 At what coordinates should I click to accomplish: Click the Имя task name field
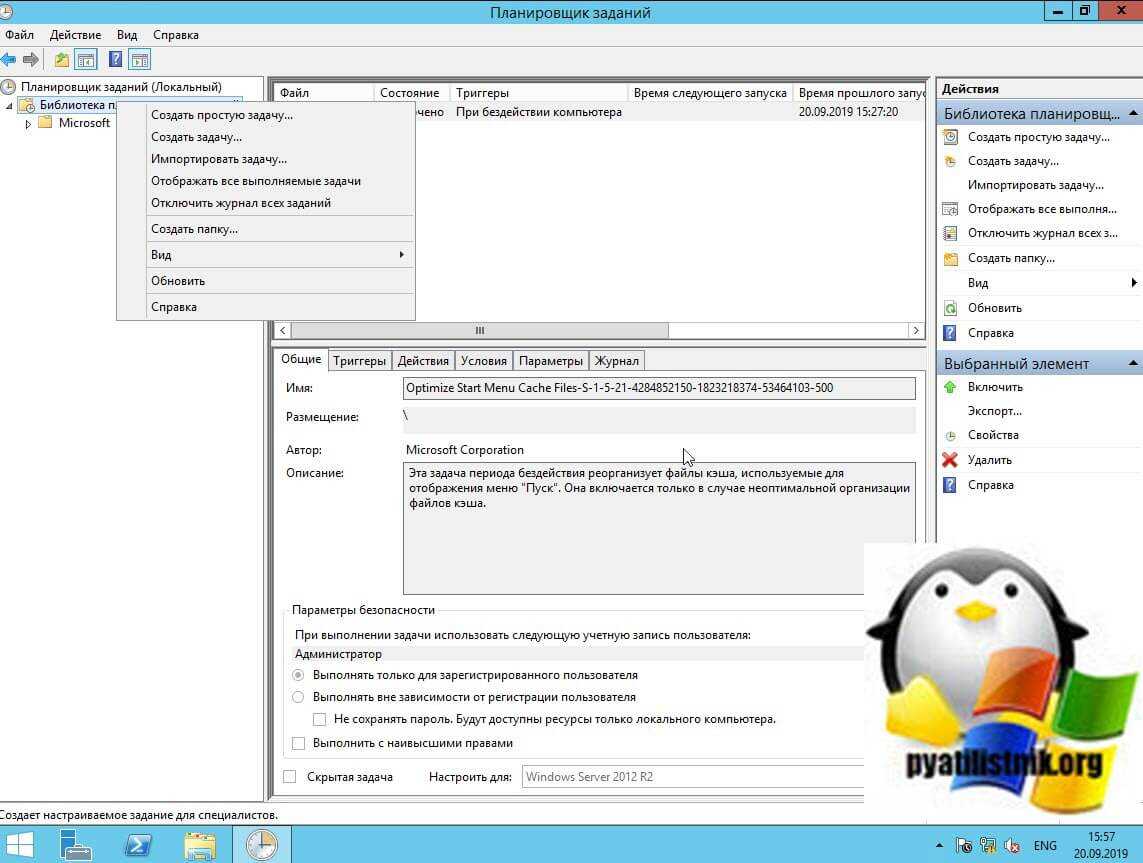pyautogui.click(x=658, y=388)
